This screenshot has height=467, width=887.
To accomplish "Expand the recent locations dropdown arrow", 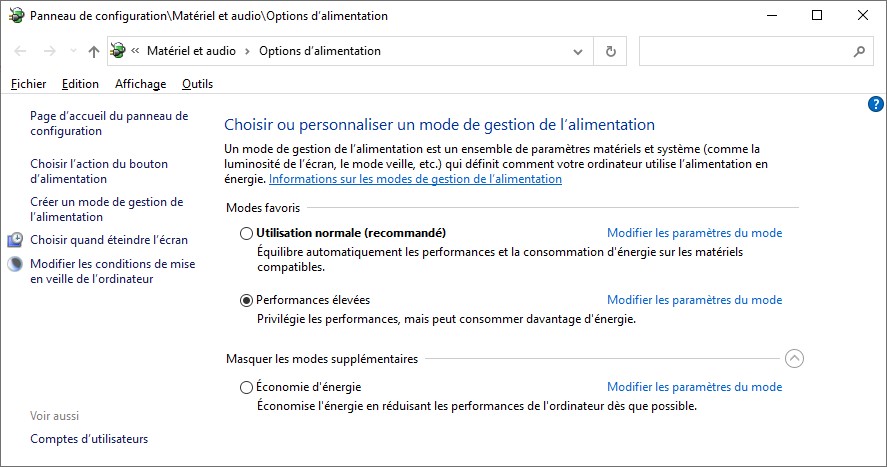I will coord(72,51).
